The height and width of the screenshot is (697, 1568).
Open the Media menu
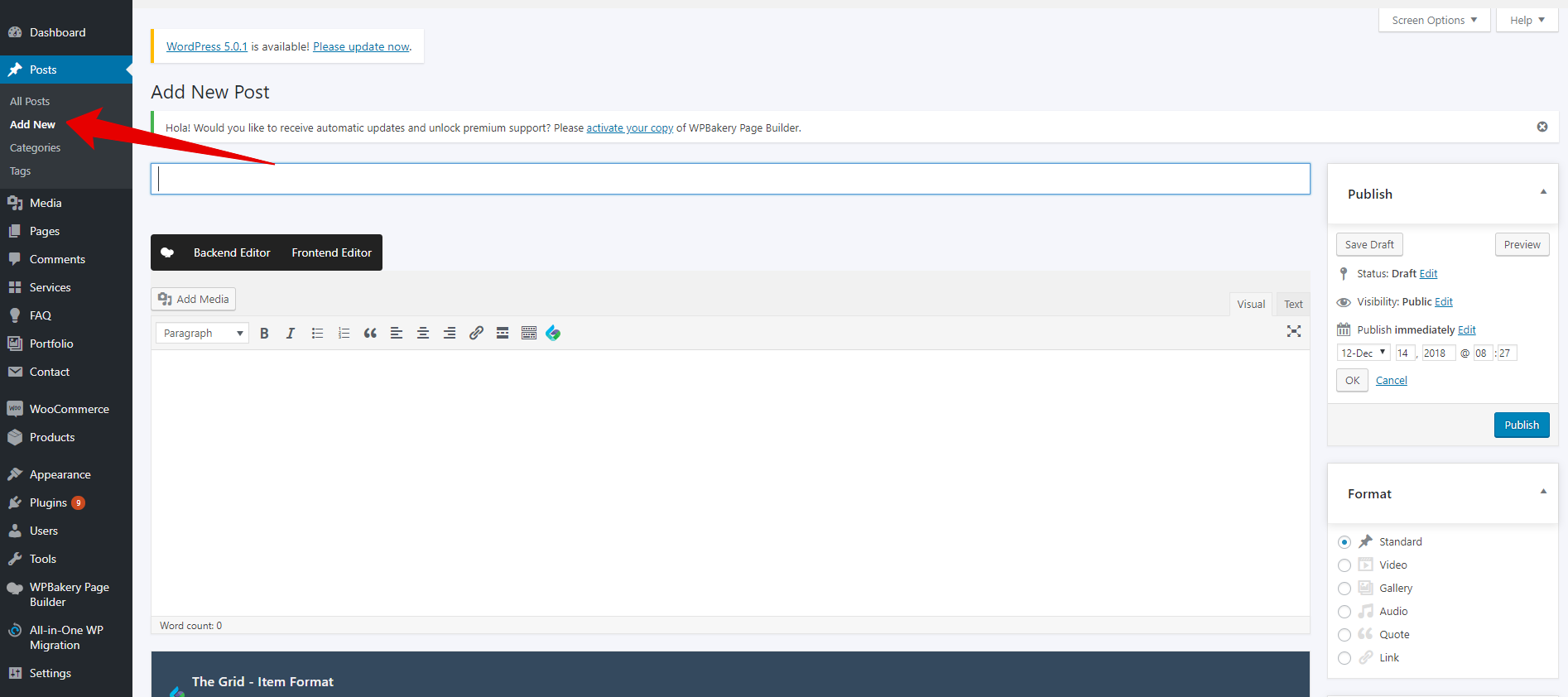click(66, 203)
